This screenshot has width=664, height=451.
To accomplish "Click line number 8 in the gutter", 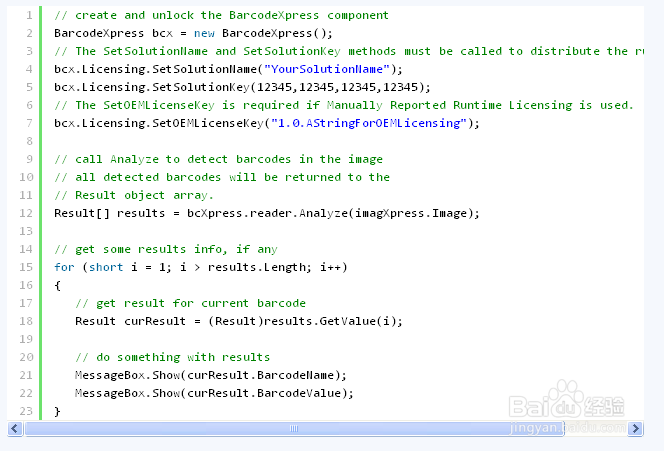I will point(29,141).
